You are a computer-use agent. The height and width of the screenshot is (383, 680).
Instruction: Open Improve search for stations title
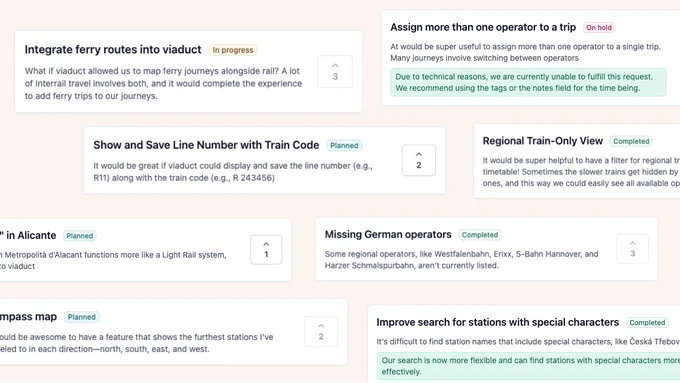(497, 322)
